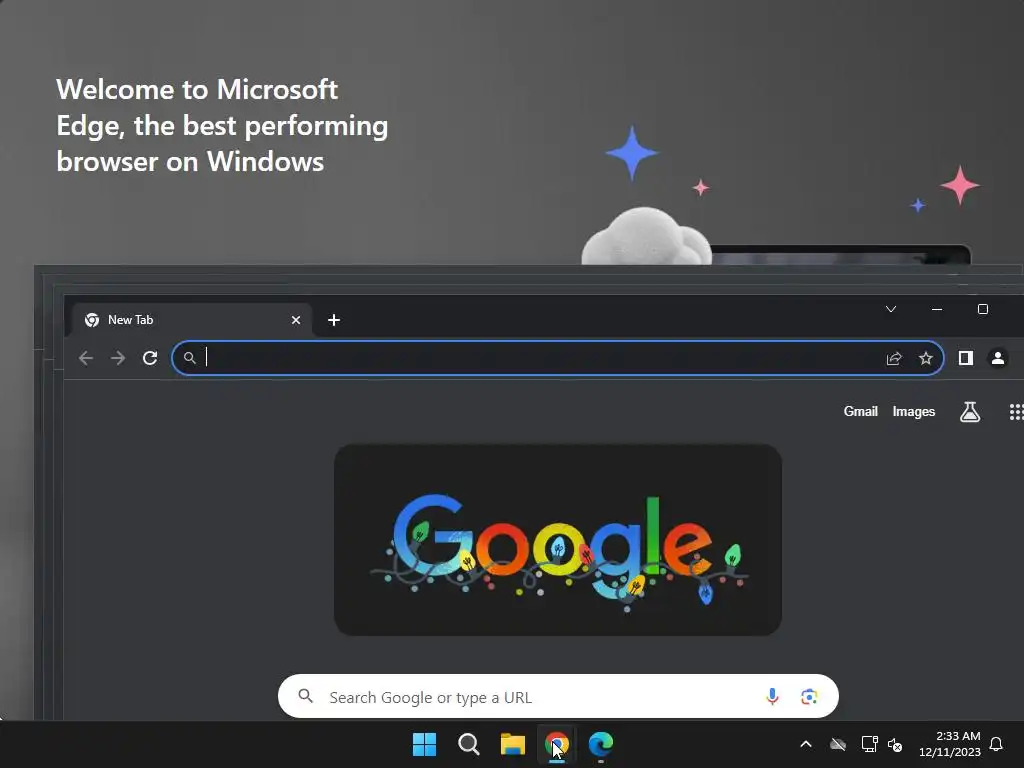Screen dimensions: 1024x768
Task: Minimize the Chrome window
Action: tap(937, 309)
